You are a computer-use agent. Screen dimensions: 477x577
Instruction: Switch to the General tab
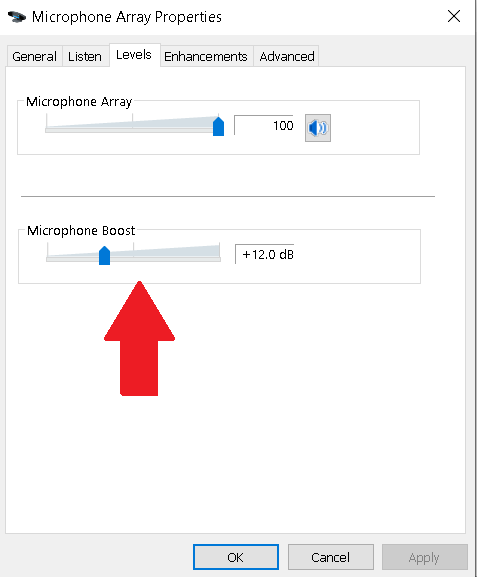pyautogui.click(x=34, y=56)
